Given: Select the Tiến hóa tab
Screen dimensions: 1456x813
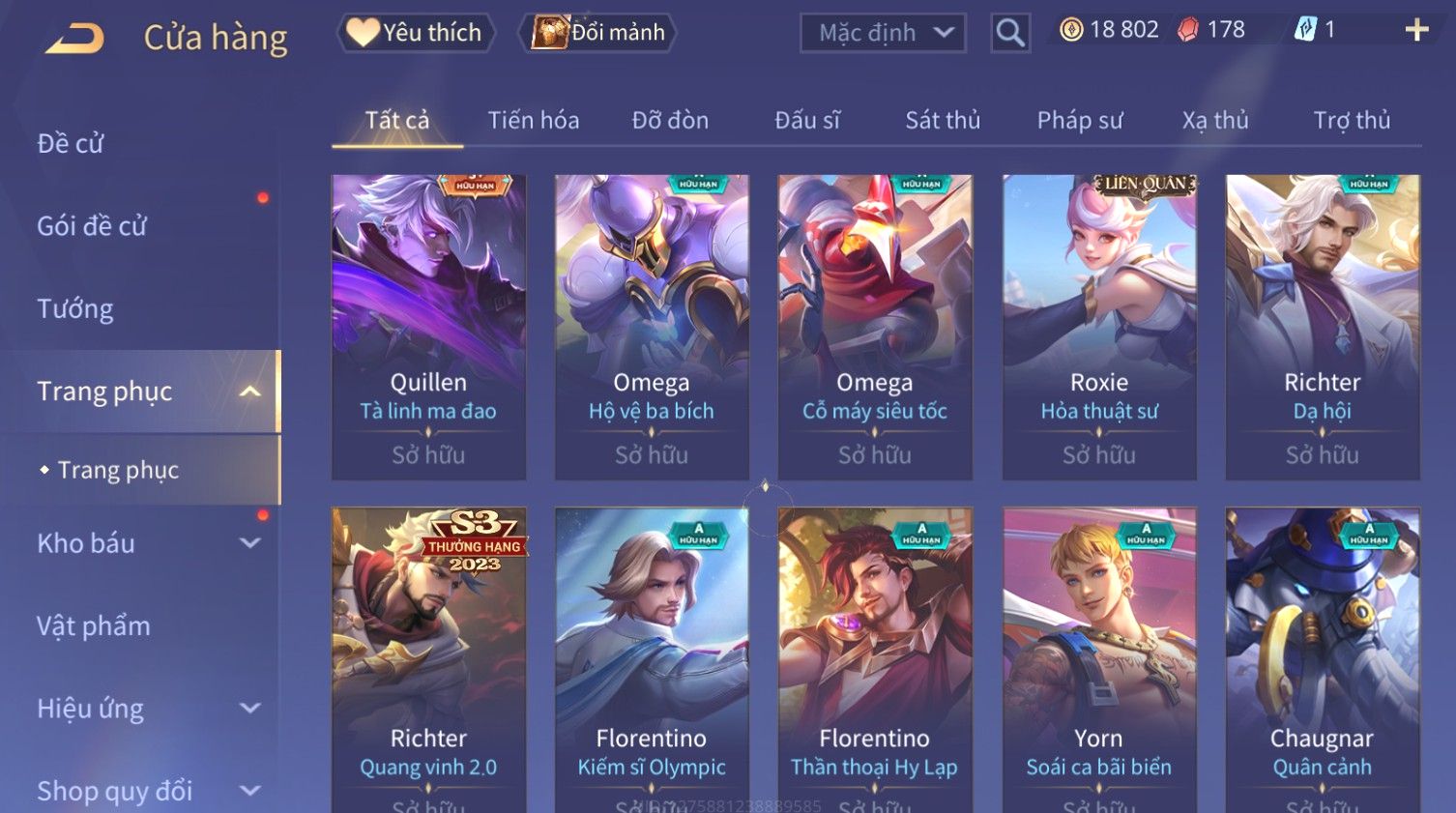Looking at the screenshot, I should 534,120.
